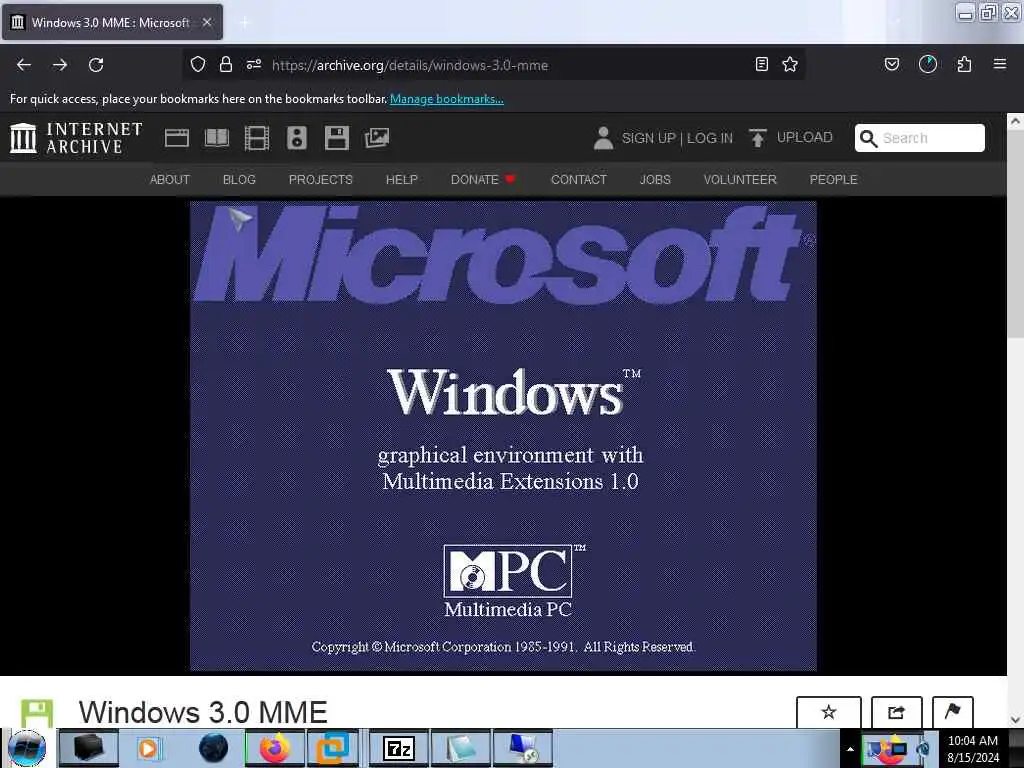Open the PEOPLE menu item

[x=833, y=180]
